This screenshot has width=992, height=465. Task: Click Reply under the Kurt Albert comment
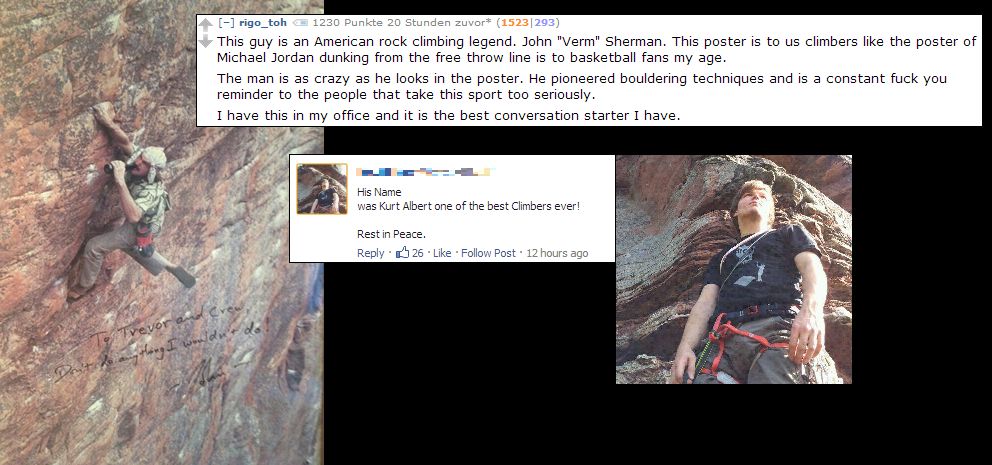(x=370, y=253)
